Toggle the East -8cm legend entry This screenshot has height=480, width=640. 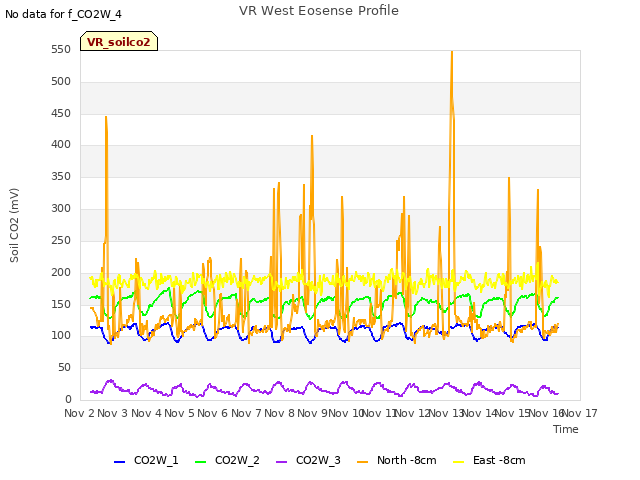click(x=489, y=460)
